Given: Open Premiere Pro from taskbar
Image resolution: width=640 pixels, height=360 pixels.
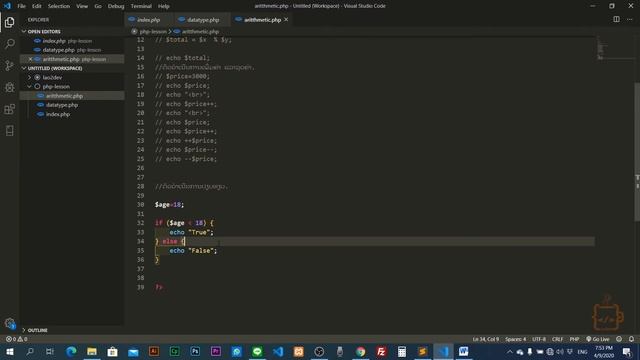Looking at the screenshot, I should (x=216, y=351).
